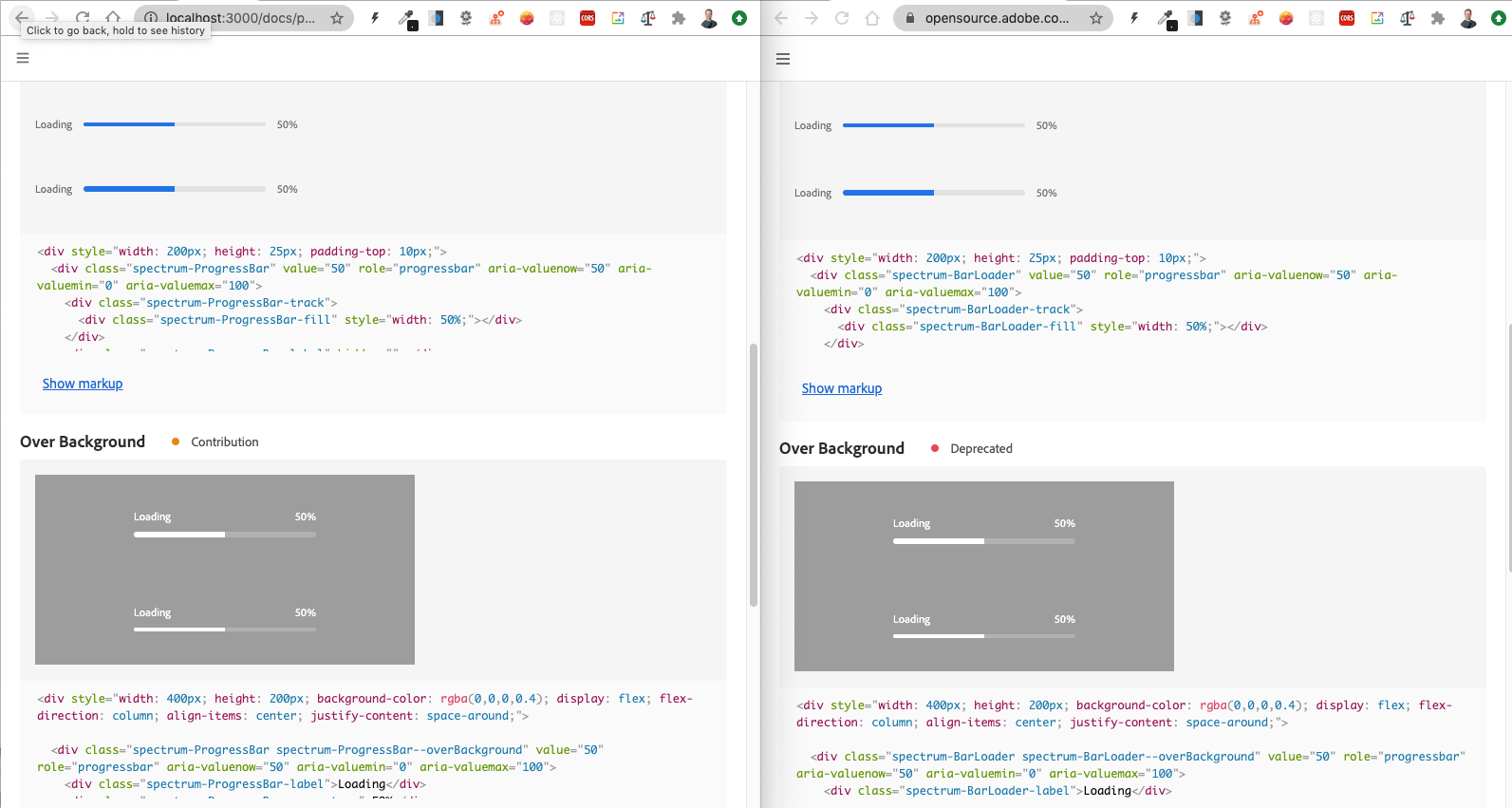View site info via lock icon in opensource.adobe window
This screenshot has height=808, width=1512.
909,18
